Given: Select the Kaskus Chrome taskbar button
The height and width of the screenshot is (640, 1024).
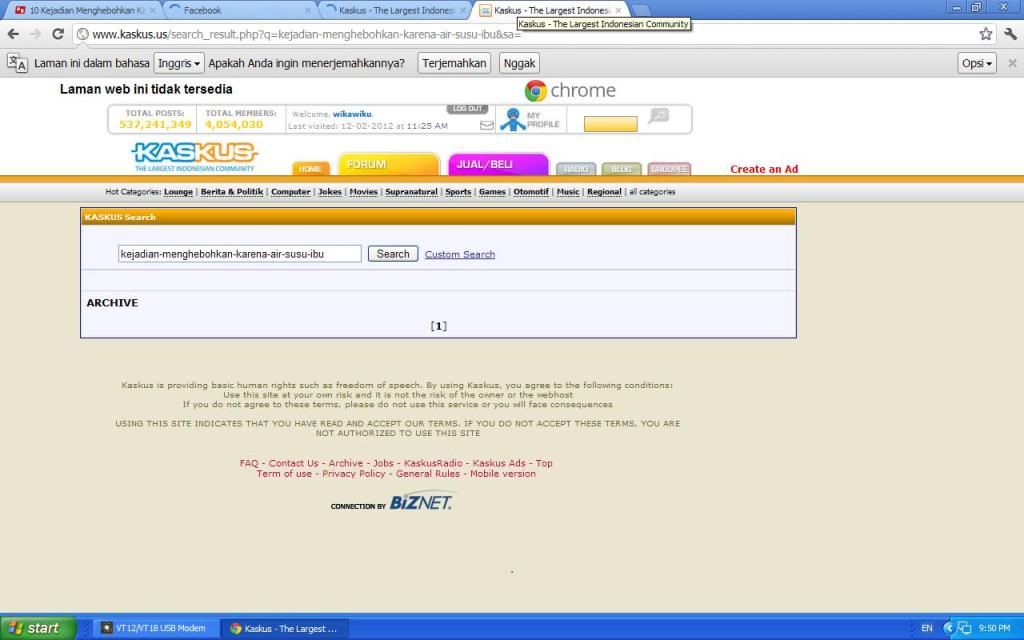Looking at the screenshot, I should tap(284, 628).
